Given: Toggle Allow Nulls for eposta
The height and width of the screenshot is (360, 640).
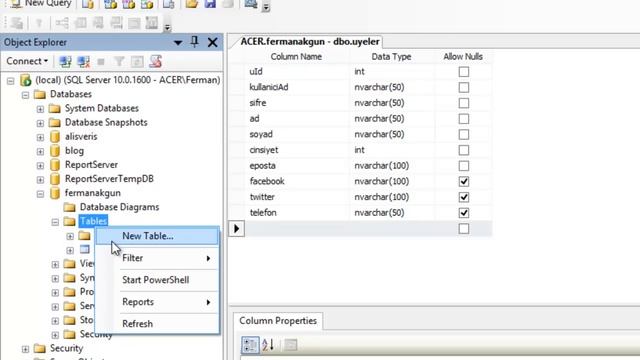Looking at the screenshot, I should point(464,166).
